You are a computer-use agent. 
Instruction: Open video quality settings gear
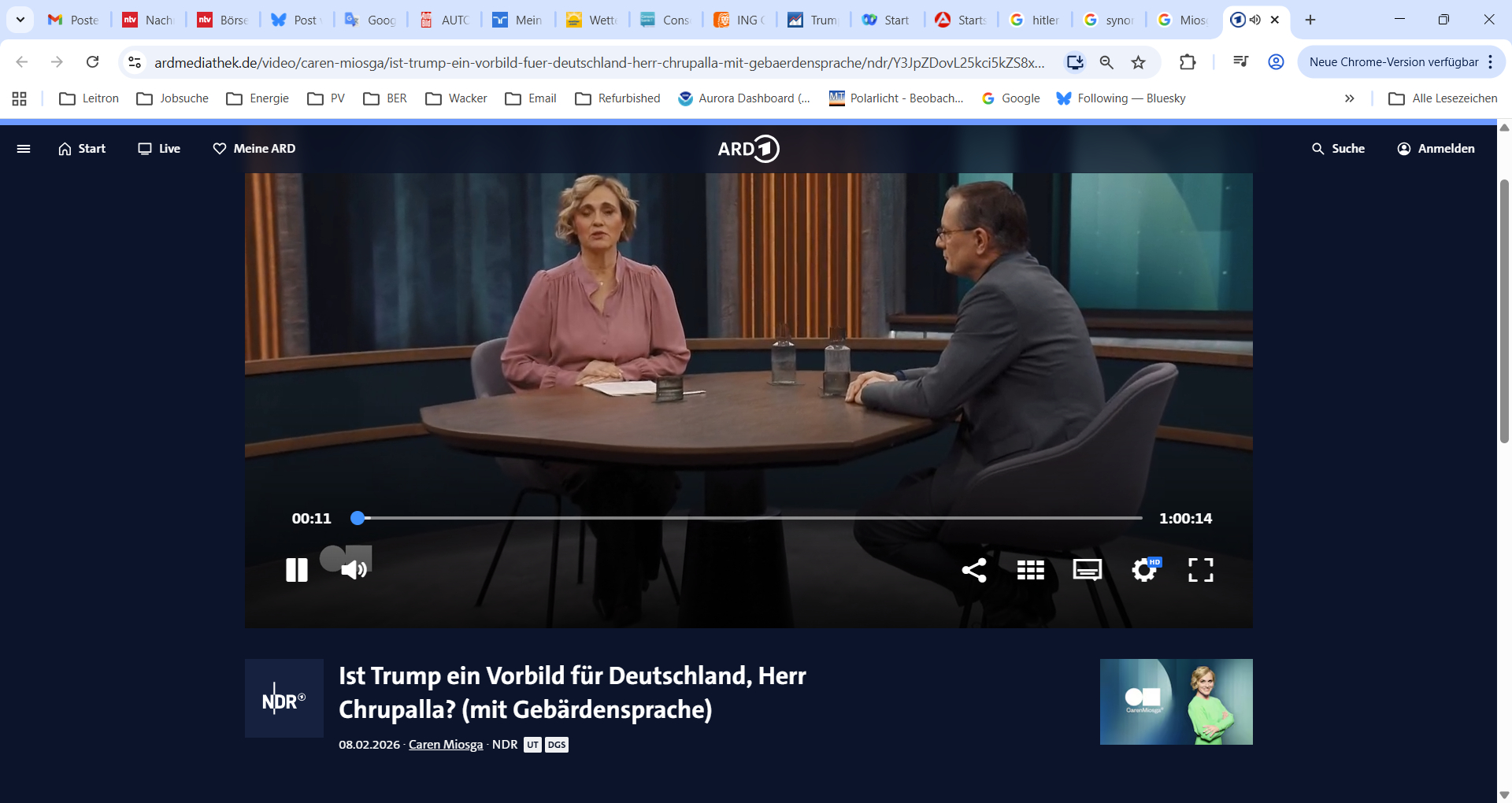pyautogui.click(x=1144, y=570)
